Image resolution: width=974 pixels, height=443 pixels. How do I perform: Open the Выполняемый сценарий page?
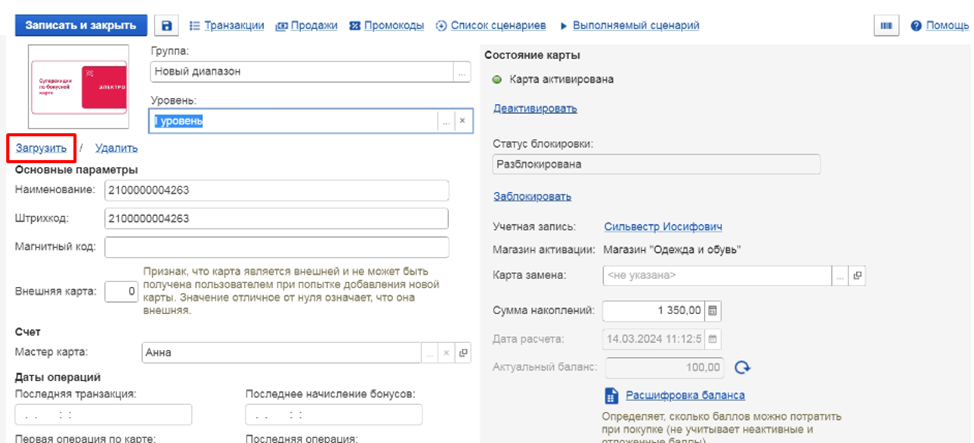[636, 25]
